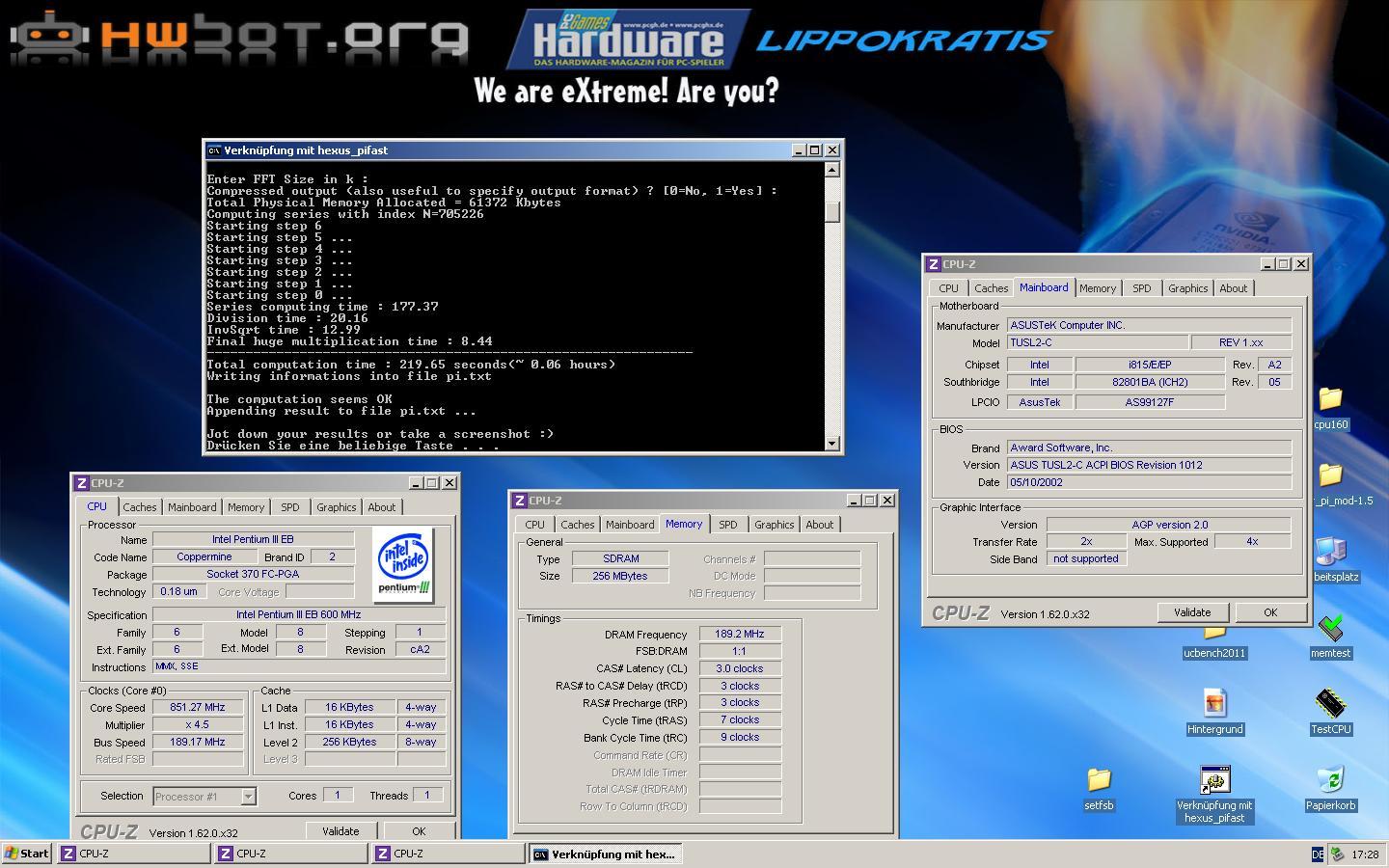Click the console window title bar icon
The image size is (1389, 868).
coord(214,150)
